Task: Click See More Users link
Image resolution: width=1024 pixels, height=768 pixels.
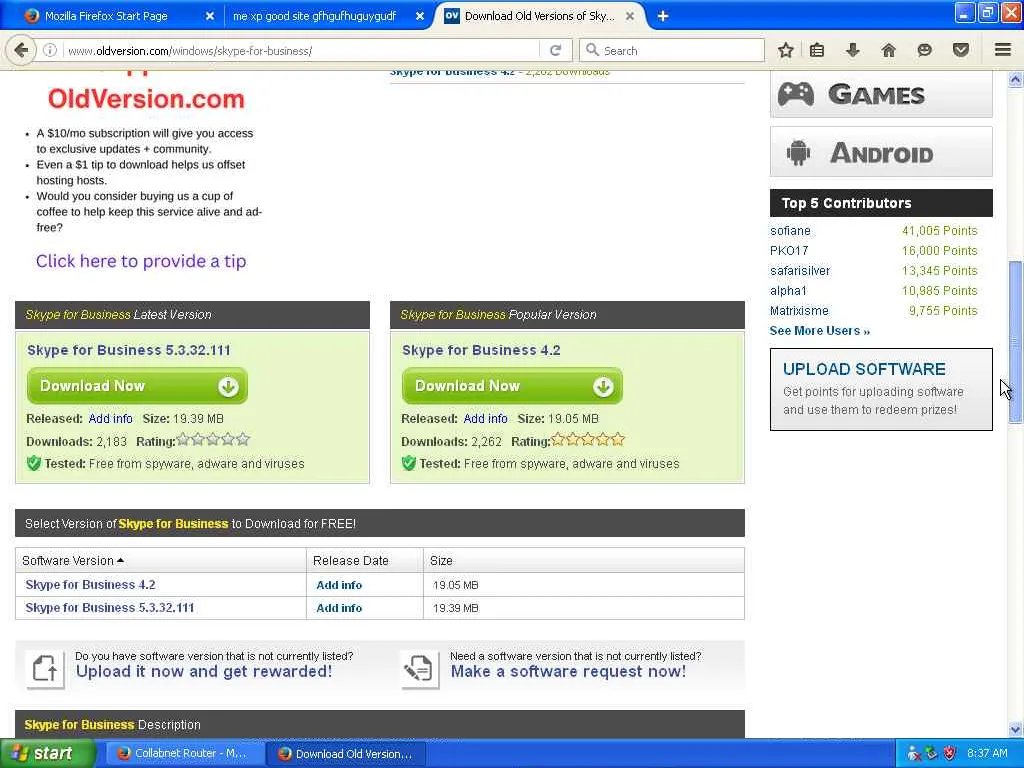Action: [820, 330]
